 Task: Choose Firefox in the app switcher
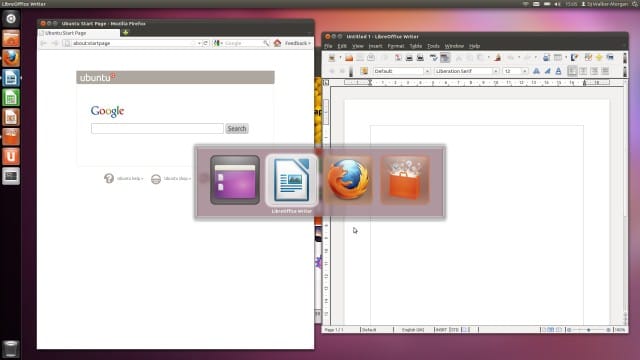coord(348,180)
